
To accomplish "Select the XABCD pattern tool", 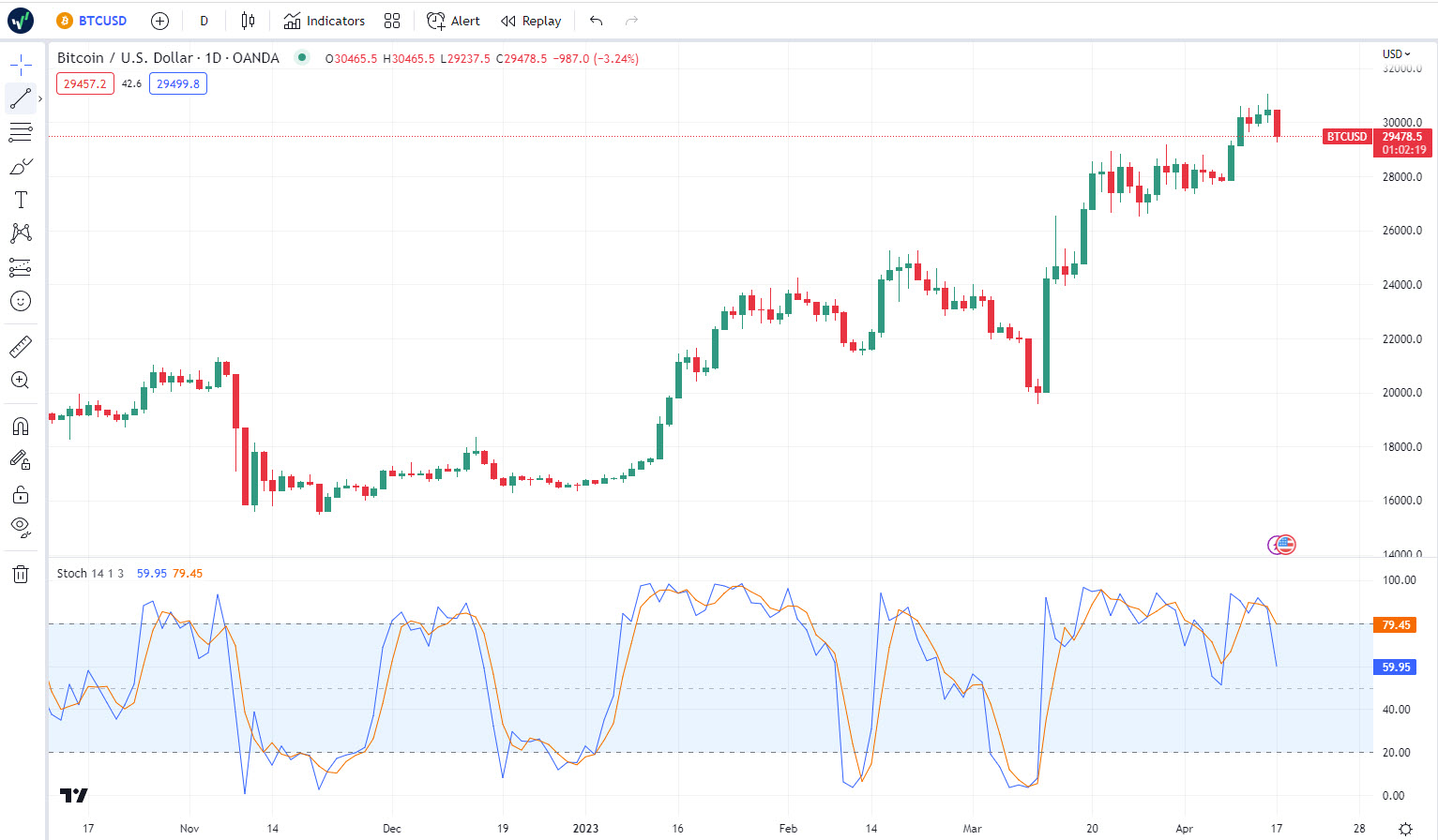I will click(x=21, y=233).
